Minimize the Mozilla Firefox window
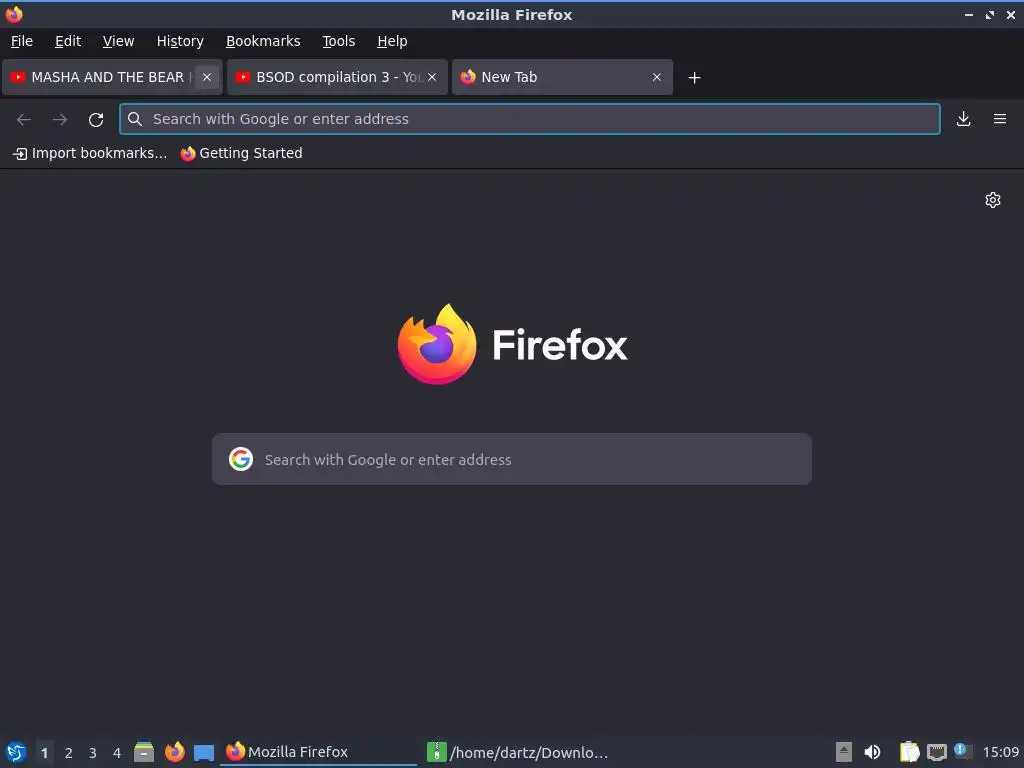 [968, 14]
